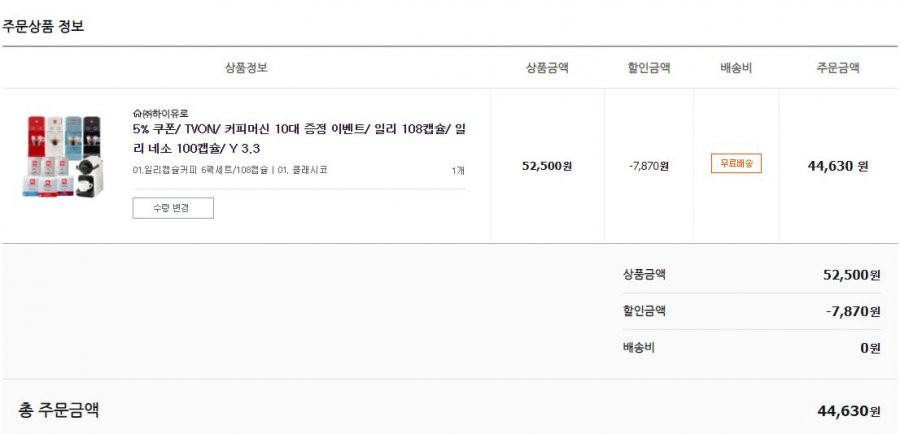Click the -7,870원 discount in the product row
This screenshot has width=900, height=434.
649,166
